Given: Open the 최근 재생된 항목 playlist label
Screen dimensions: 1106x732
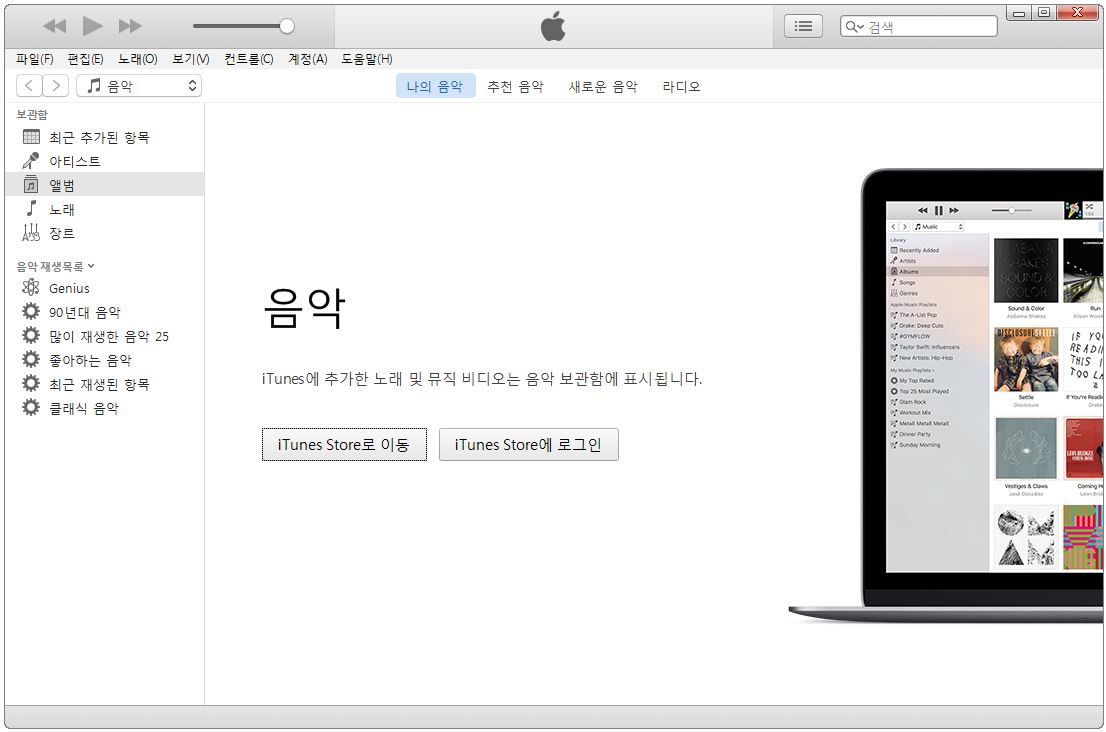Looking at the screenshot, I should tap(99, 384).
